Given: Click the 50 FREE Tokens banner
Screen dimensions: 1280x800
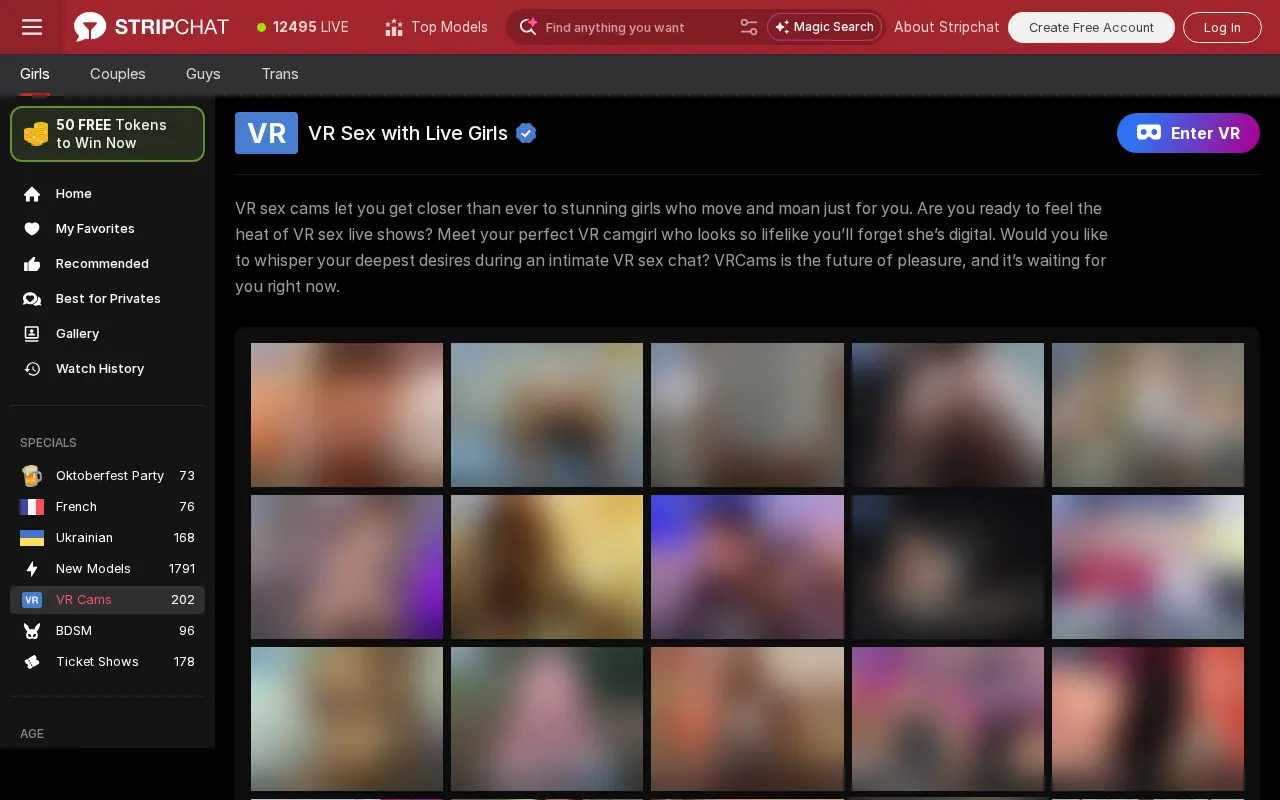Looking at the screenshot, I should click(x=107, y=134).
